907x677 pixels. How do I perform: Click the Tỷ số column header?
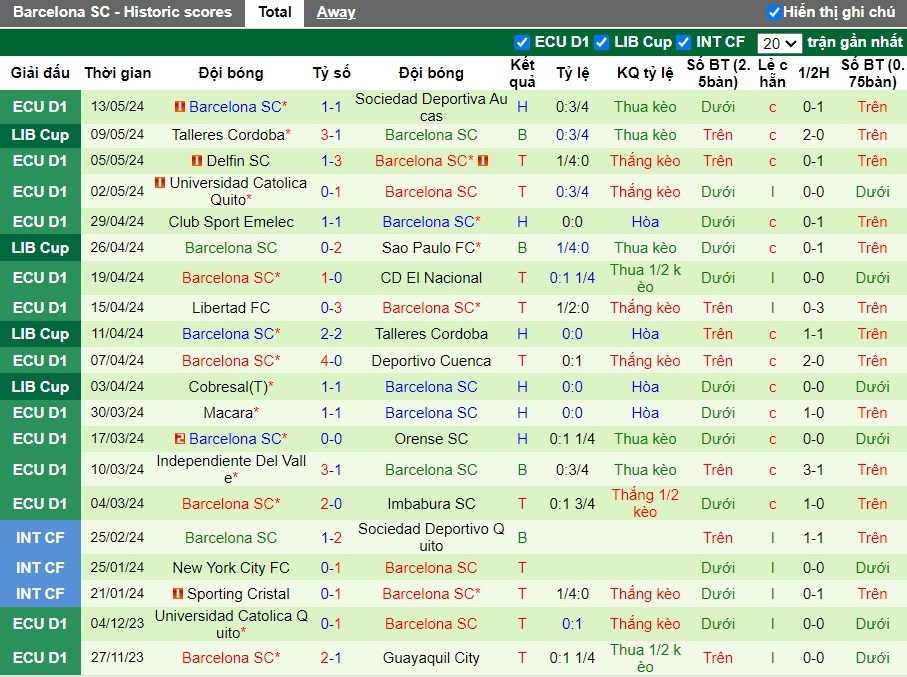(331, 73)
